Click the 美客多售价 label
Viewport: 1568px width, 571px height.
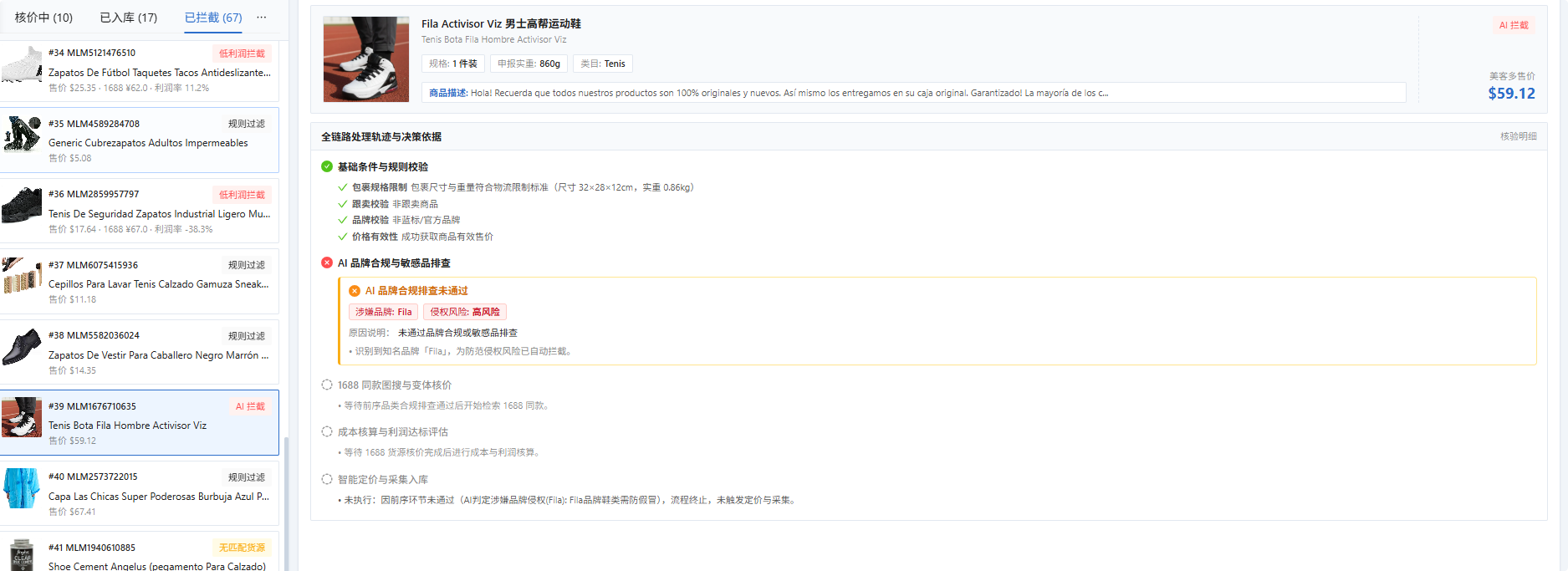coord(1512,76)
